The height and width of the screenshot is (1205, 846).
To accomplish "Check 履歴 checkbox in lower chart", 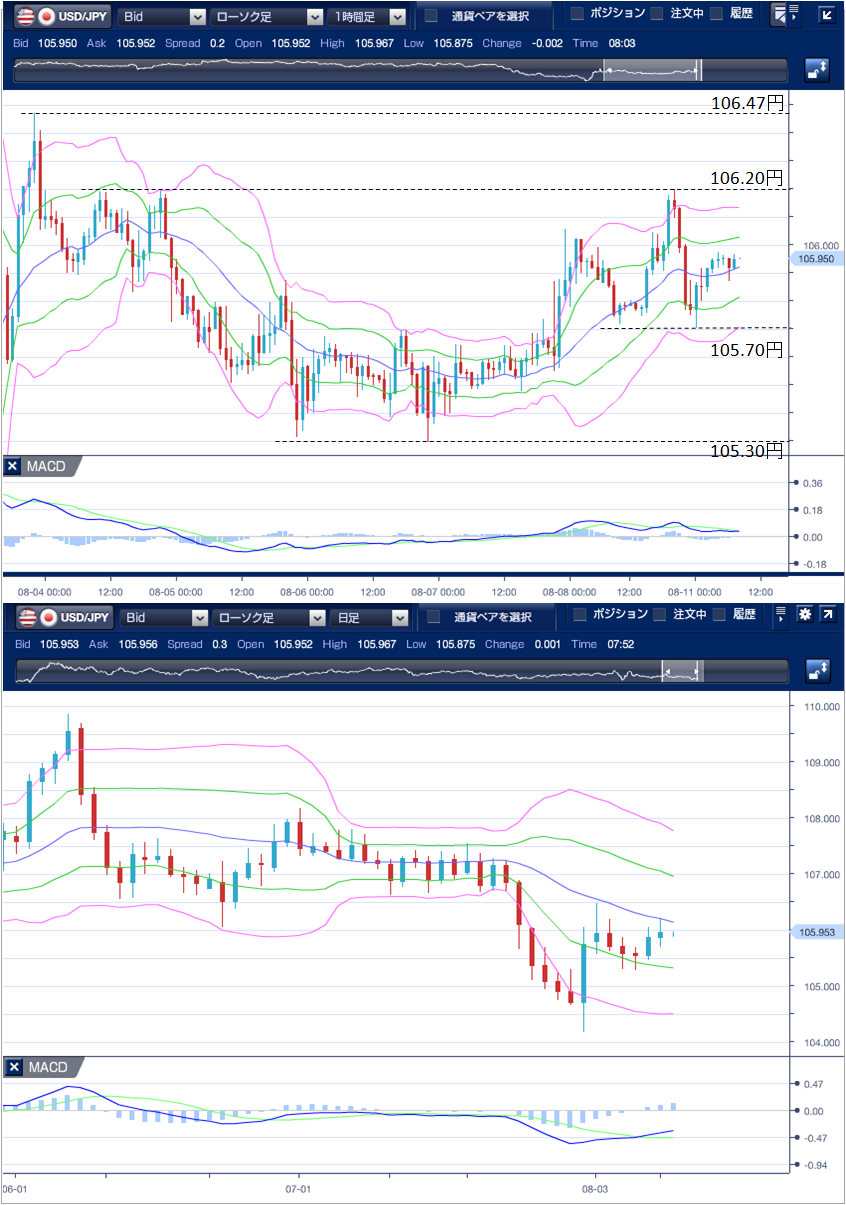I will coord(716,614).
